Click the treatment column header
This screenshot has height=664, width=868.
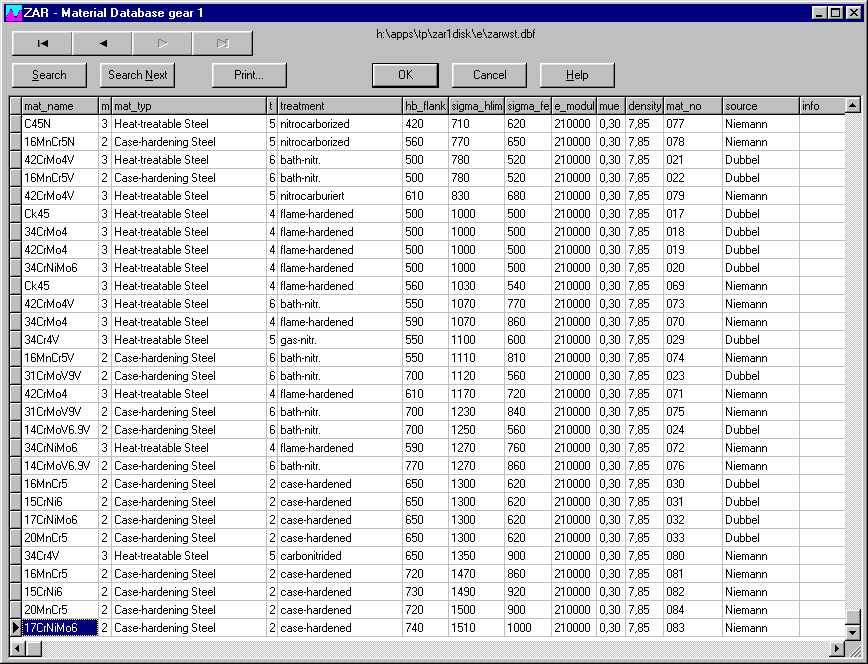coord(338,105)
